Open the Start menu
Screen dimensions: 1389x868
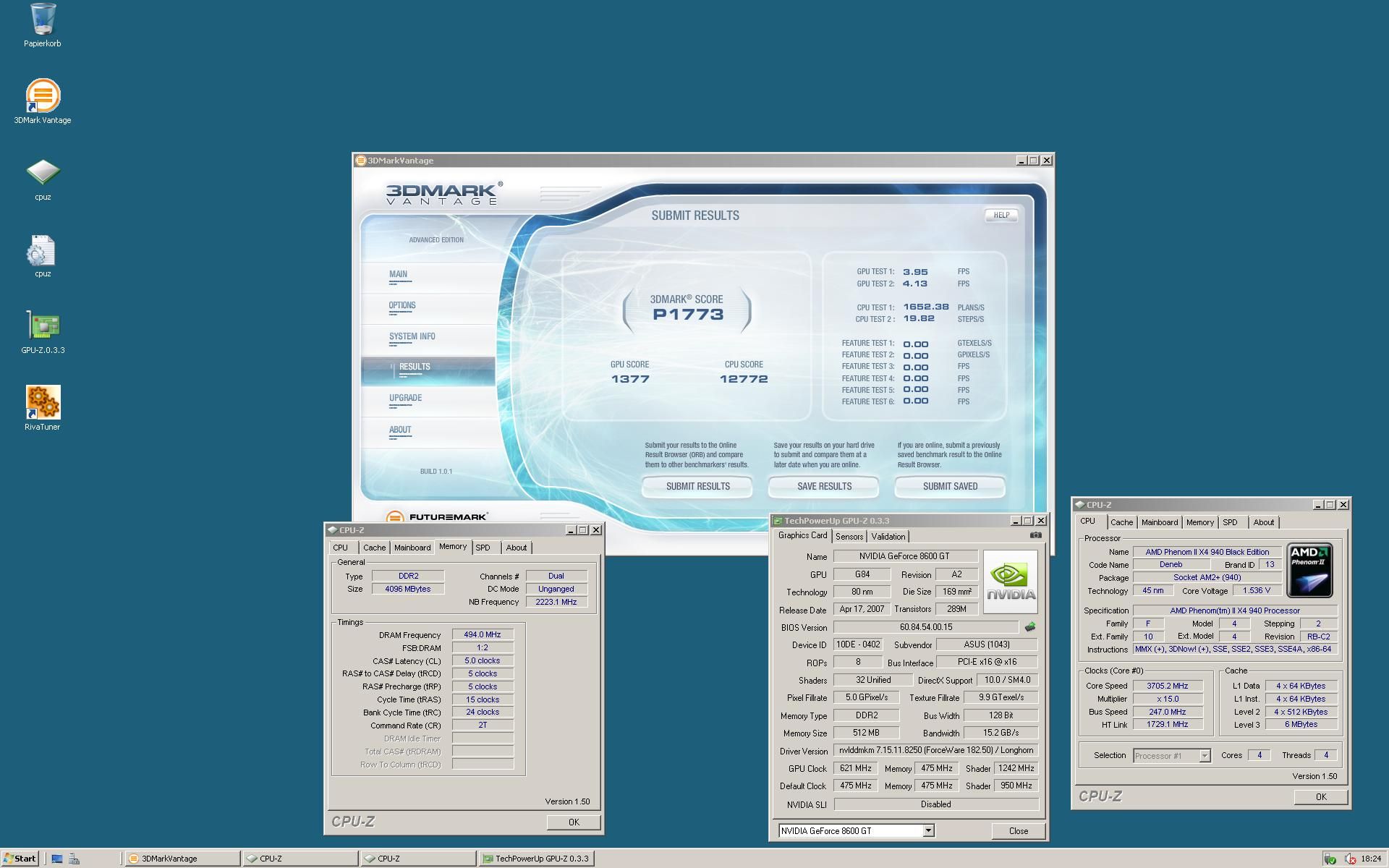click(20, 859)
